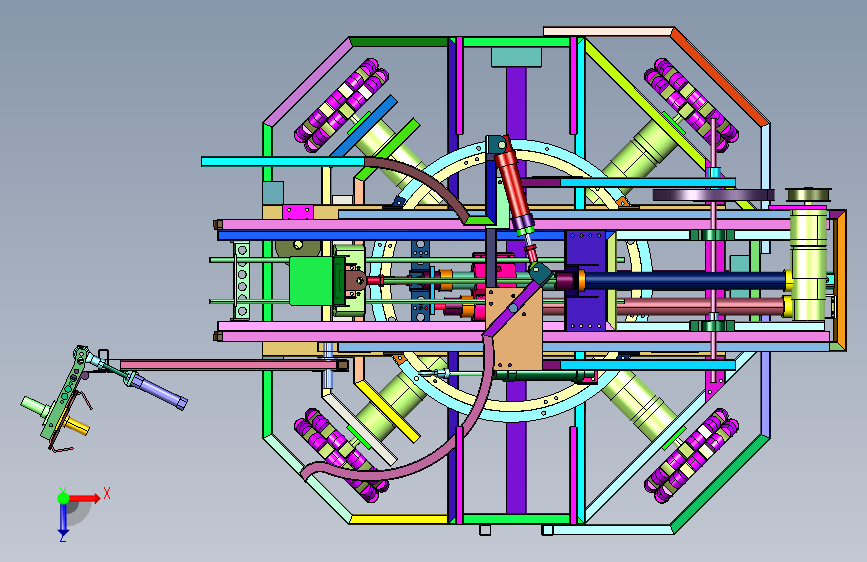The width and height of the screenshot is (867, 562).
Task: Select the gray flat pulley disc at right
Action: click(714, 195)
